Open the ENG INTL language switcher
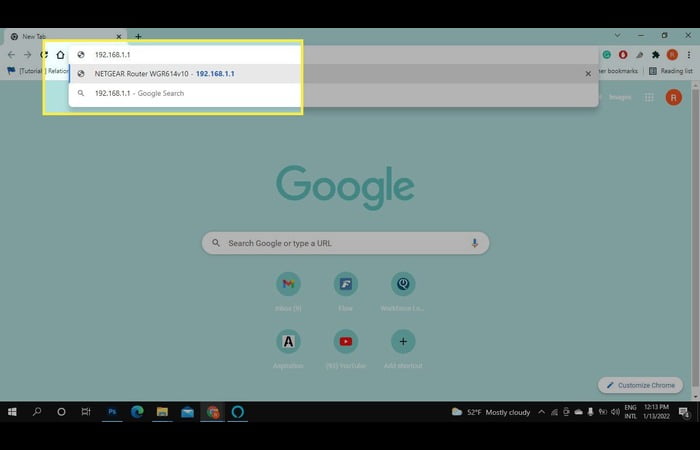 point(630,412)
